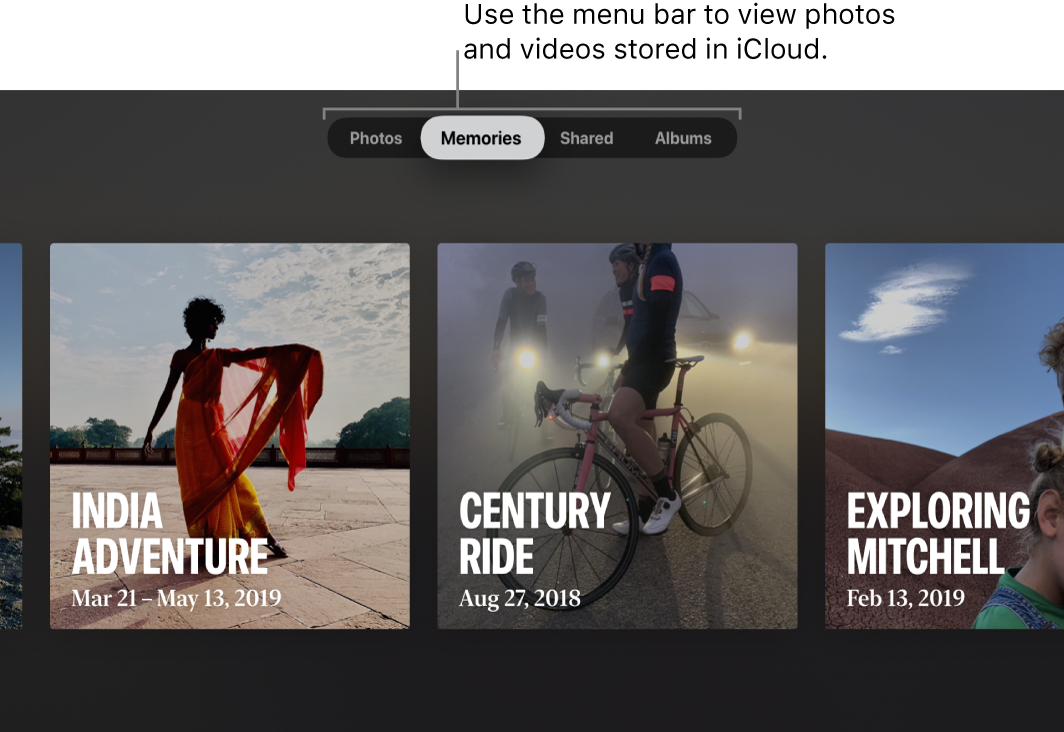1064x732 pixels.
Task: Go to the Albums tab
Action: pyautogui.click(x=683, y=138)
